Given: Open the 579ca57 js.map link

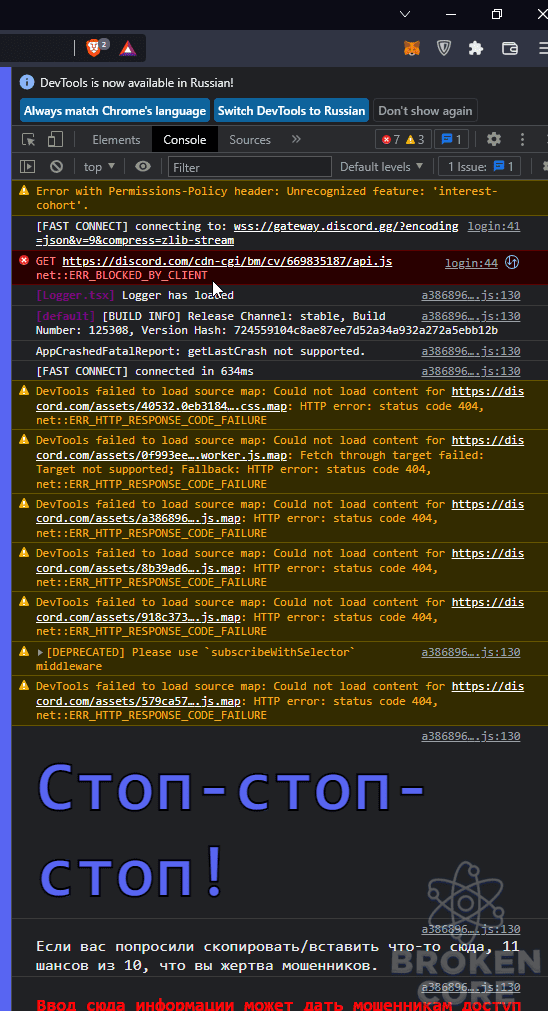Looking at the screenshot, I should pyautogui.click(x=280, y=693).
